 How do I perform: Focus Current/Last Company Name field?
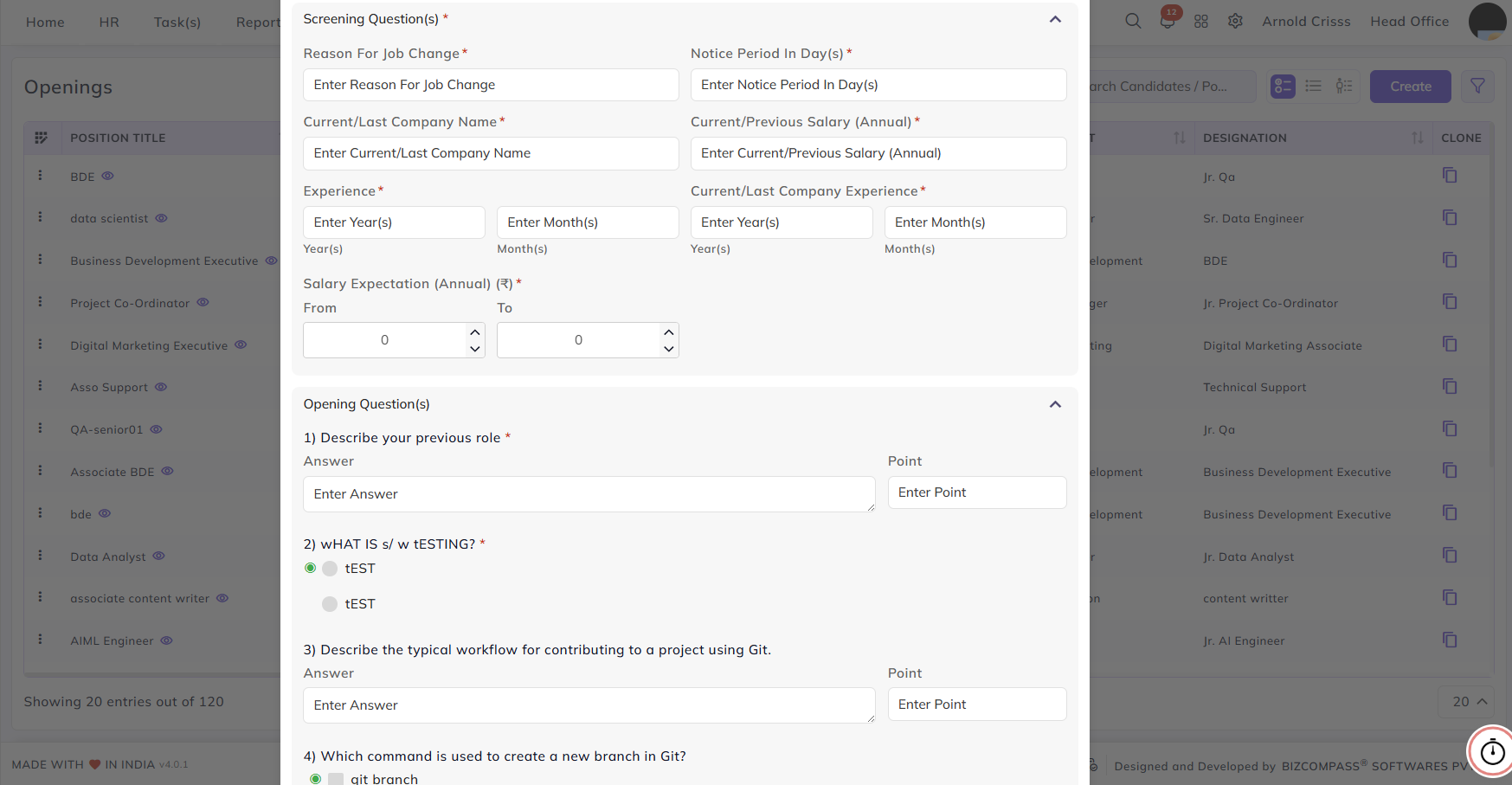click(x=491, y=153)
